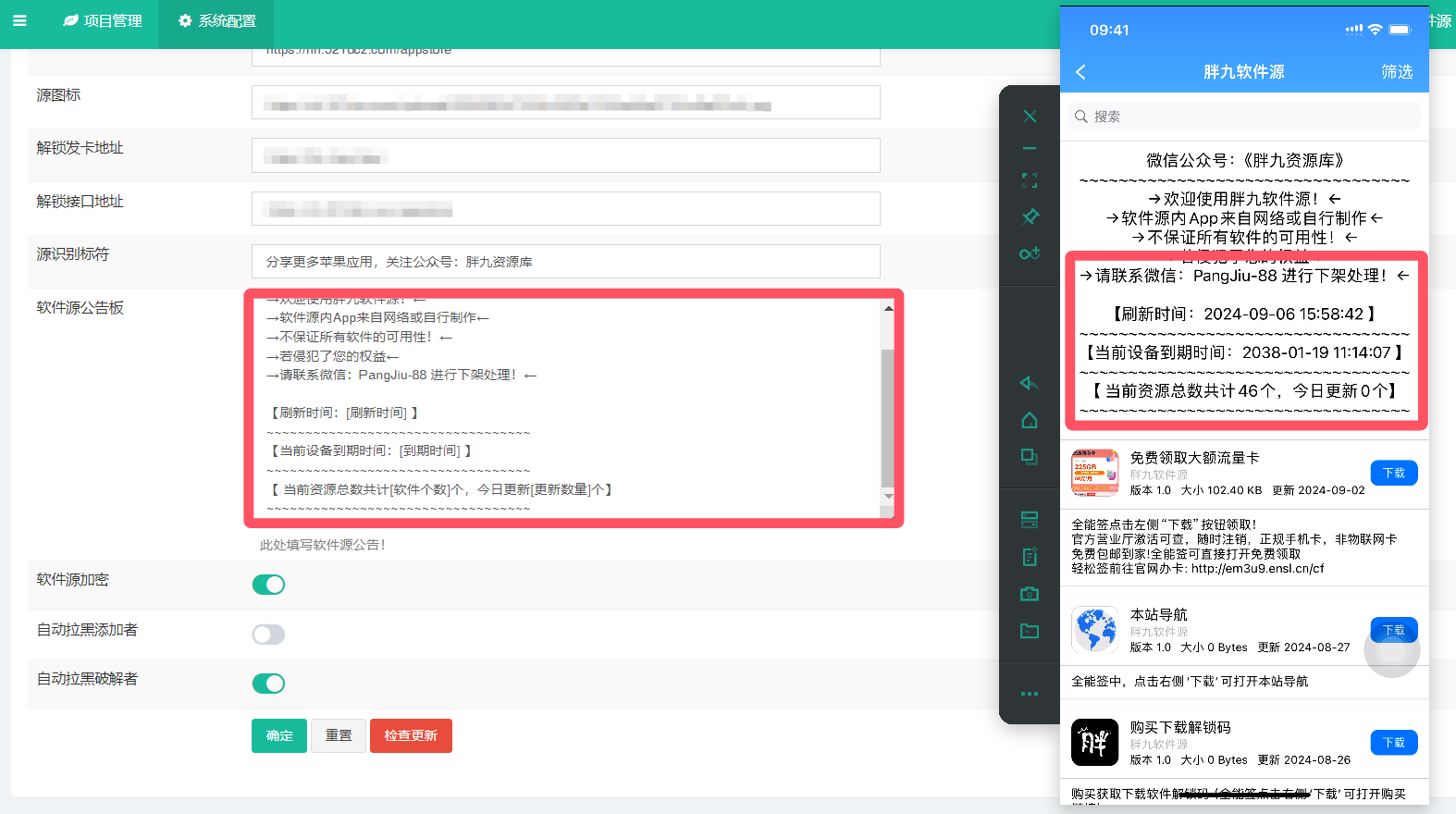Click the scroll-down arrow of the announcement textarea

point(888,497)
